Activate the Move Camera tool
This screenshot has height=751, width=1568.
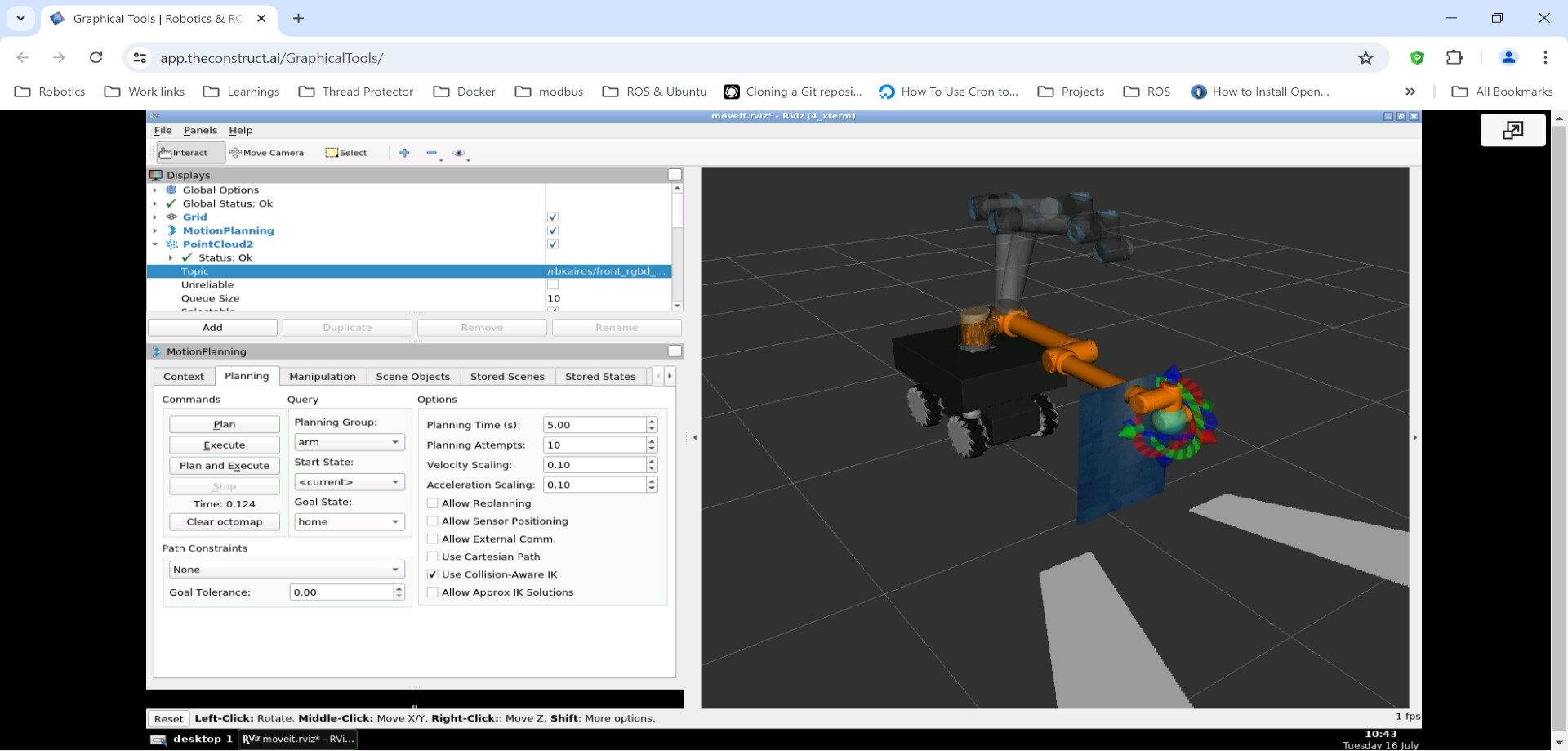tap(267, 153)
